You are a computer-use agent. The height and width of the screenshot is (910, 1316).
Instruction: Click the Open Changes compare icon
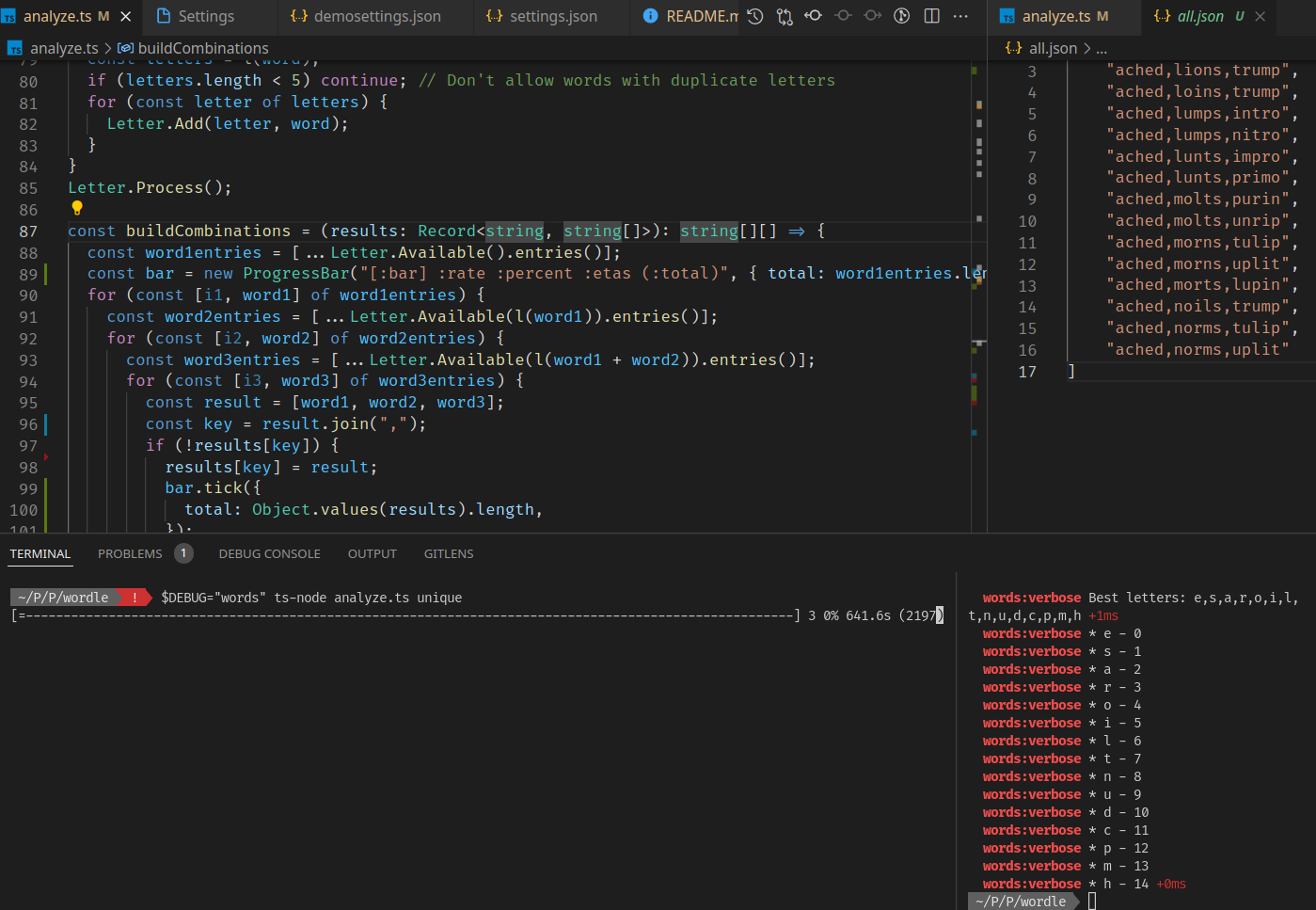tap(785, 16)
